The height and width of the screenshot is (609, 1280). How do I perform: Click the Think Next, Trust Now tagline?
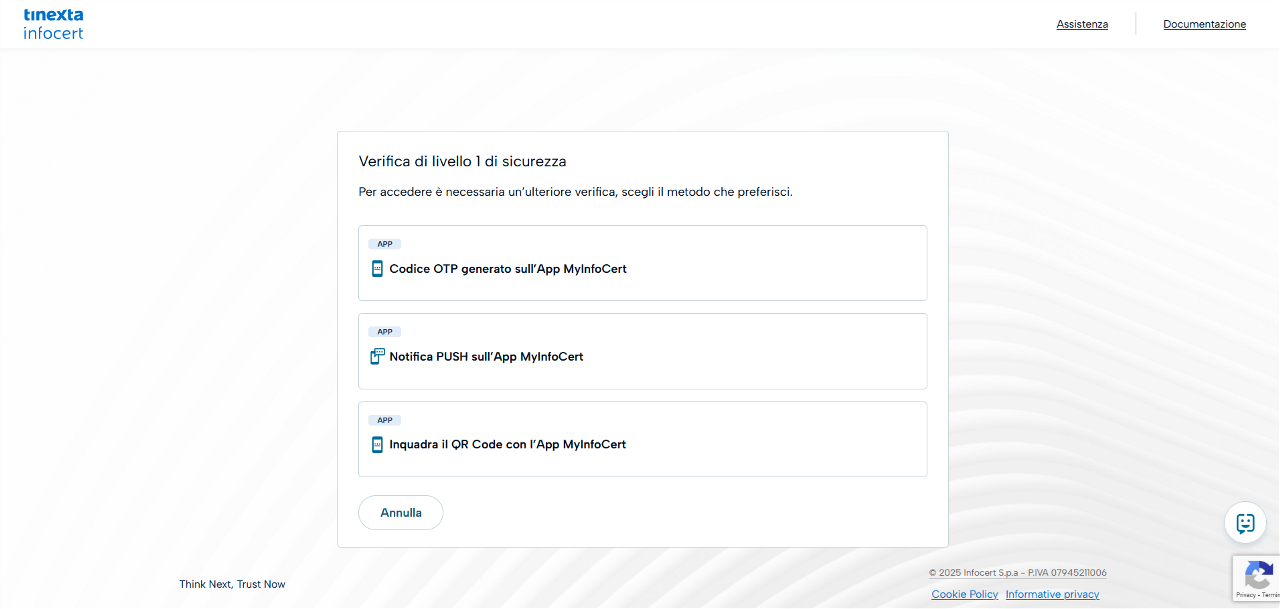pos(232,584)
